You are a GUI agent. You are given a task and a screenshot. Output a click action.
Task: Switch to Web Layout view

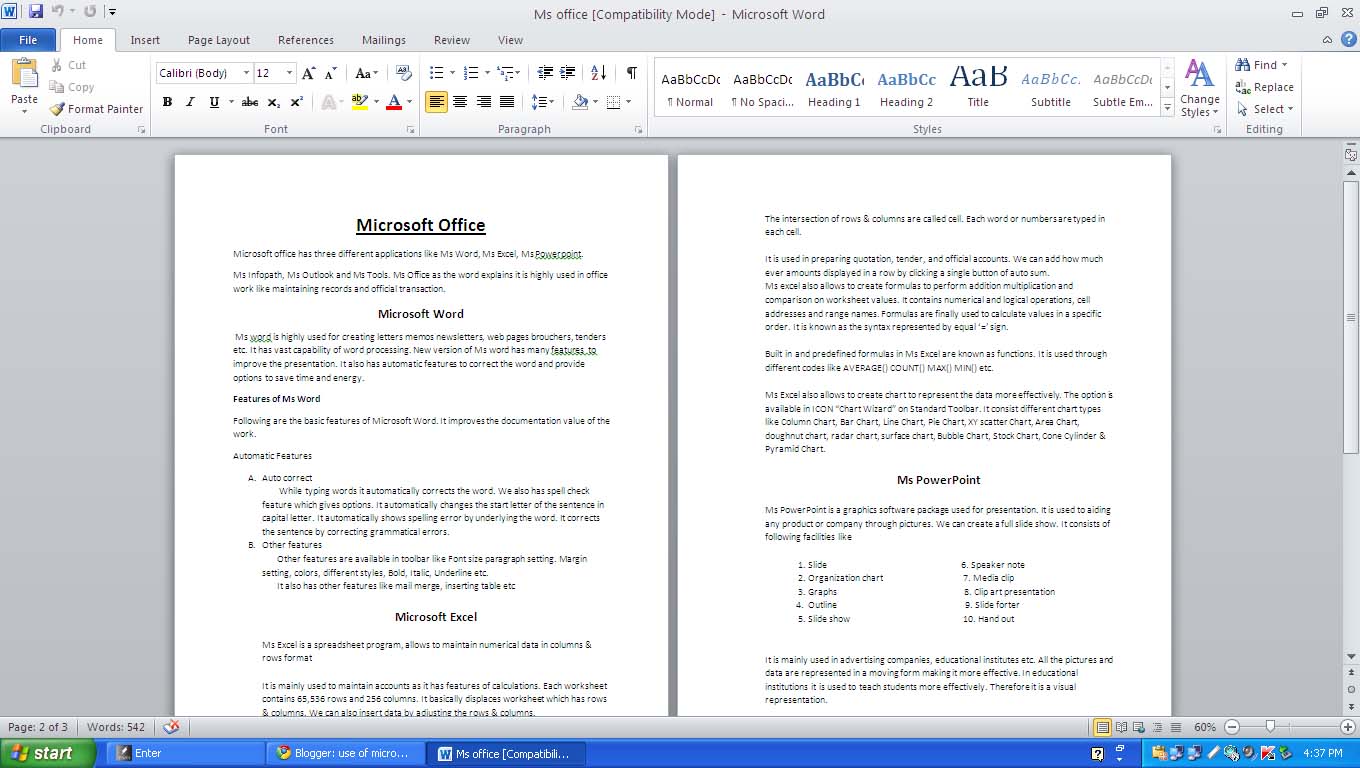(1139, 727)
